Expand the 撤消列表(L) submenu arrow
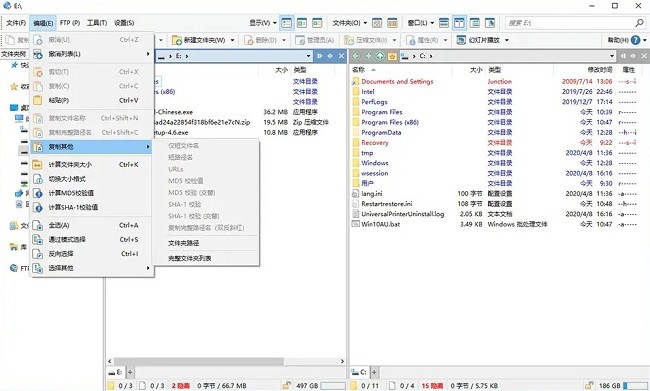Viewport: 650px width, 391px height. 148,54
